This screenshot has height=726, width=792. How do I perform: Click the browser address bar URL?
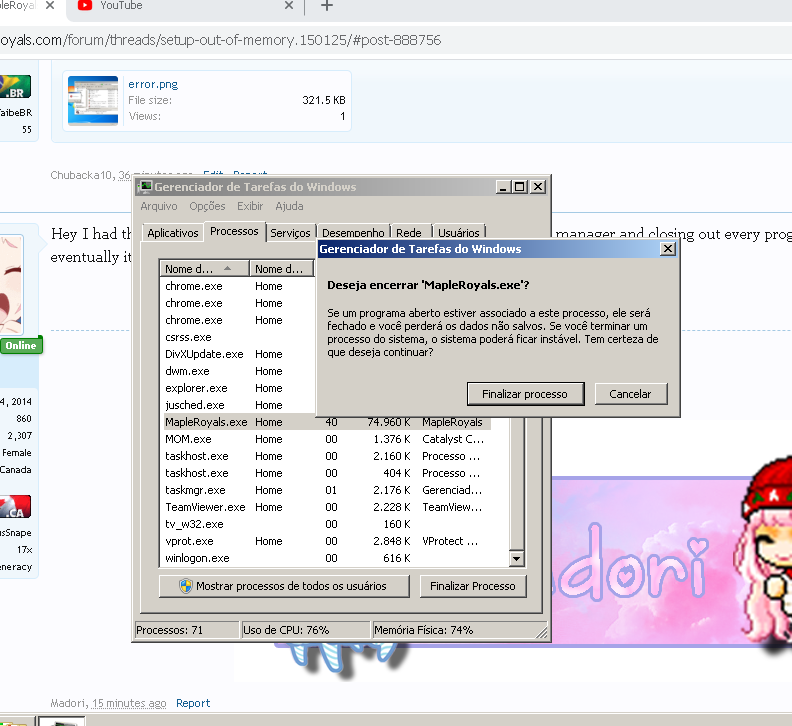[221, 40]
